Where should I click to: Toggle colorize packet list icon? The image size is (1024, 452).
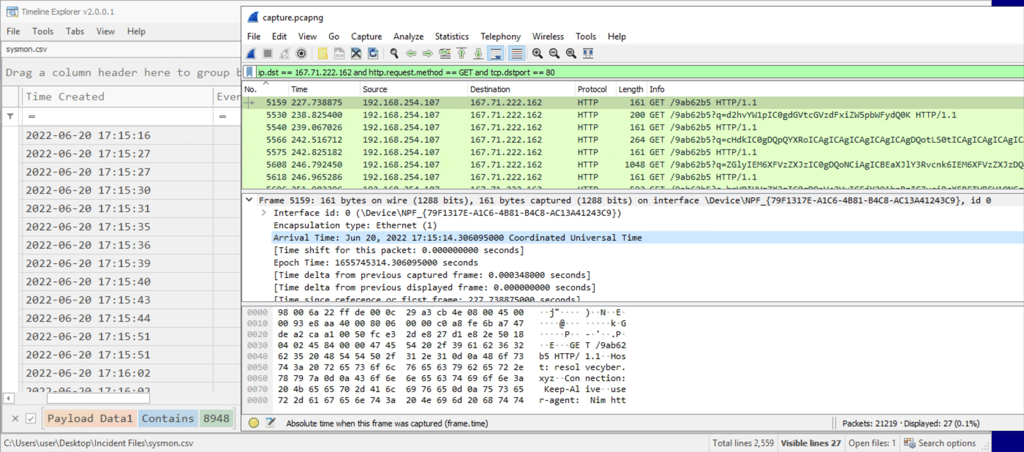pos(516,54)
